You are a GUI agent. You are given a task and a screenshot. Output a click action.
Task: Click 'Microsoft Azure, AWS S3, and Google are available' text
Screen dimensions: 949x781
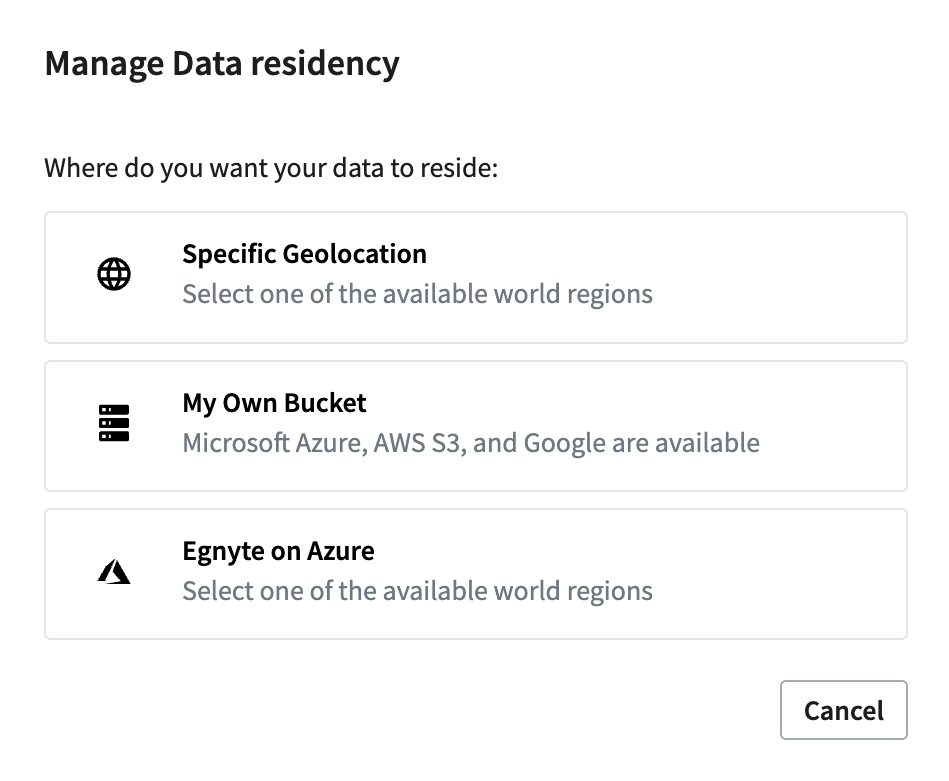point(471,443)
